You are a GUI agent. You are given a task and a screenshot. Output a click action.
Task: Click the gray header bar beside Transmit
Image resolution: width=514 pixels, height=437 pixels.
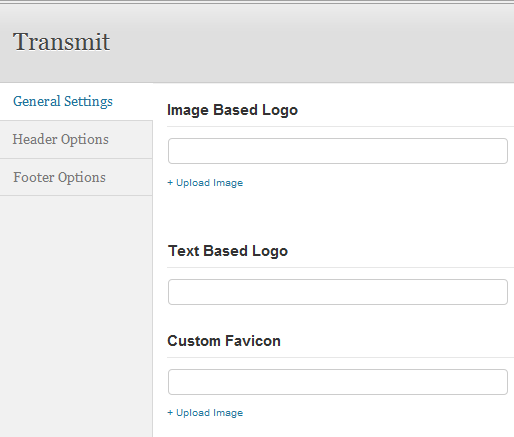click(310, 43)
